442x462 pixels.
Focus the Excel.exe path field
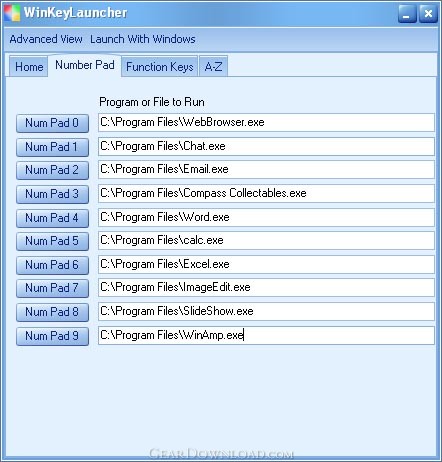click(266, 264)
